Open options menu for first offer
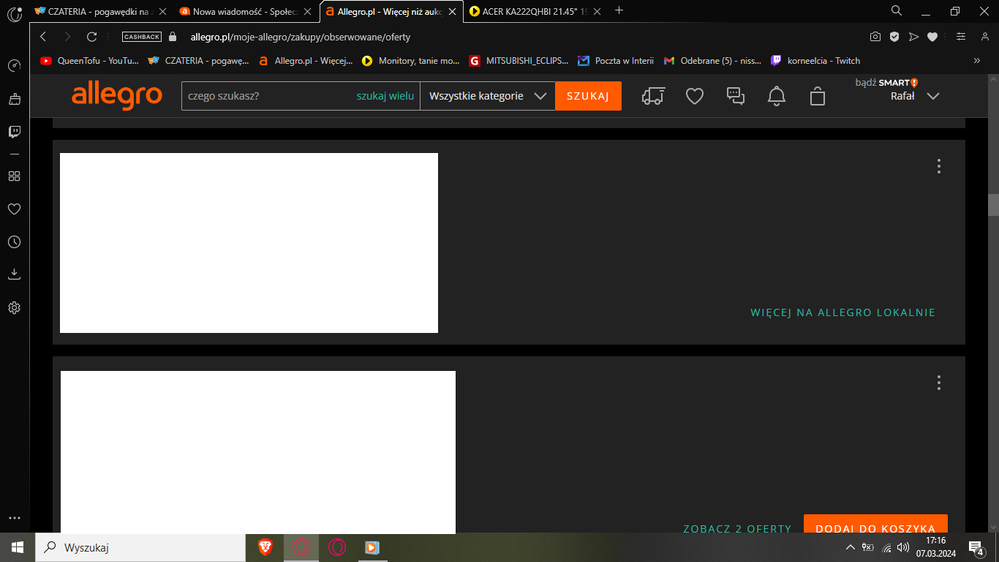This screenshot has width=999, height=562. [938, 166]
